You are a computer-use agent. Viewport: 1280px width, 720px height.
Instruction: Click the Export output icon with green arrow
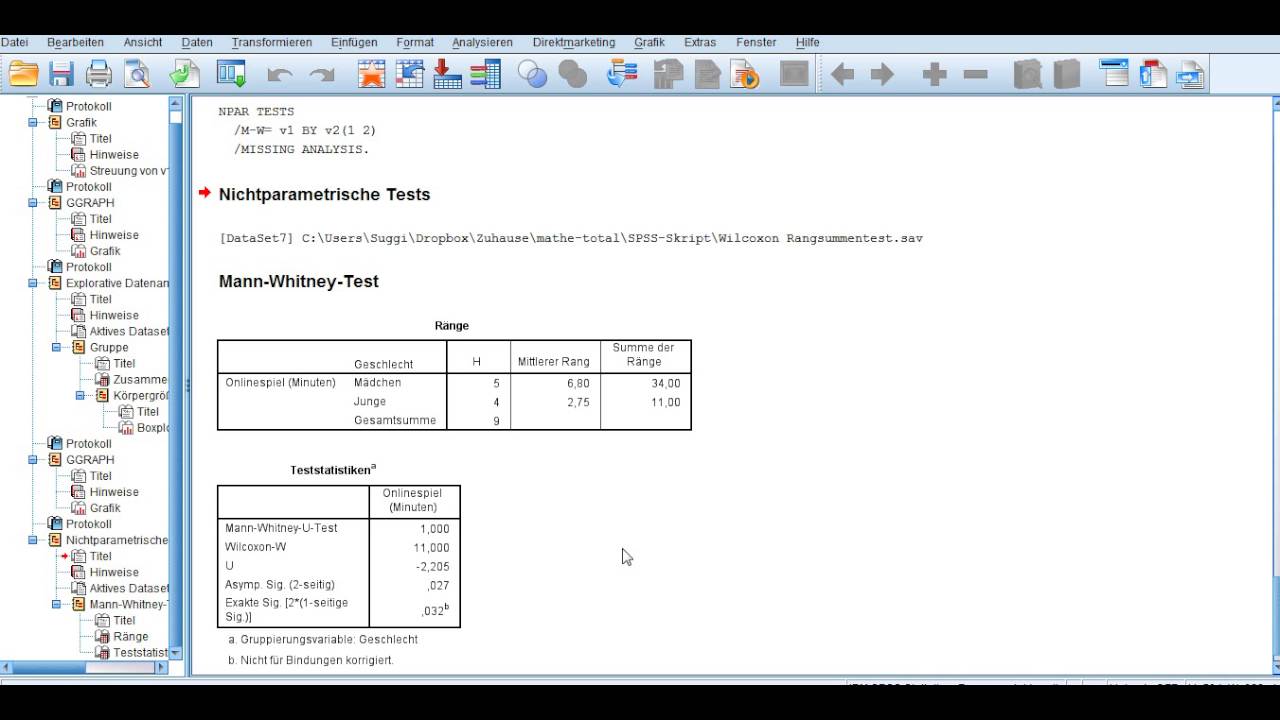184,74
